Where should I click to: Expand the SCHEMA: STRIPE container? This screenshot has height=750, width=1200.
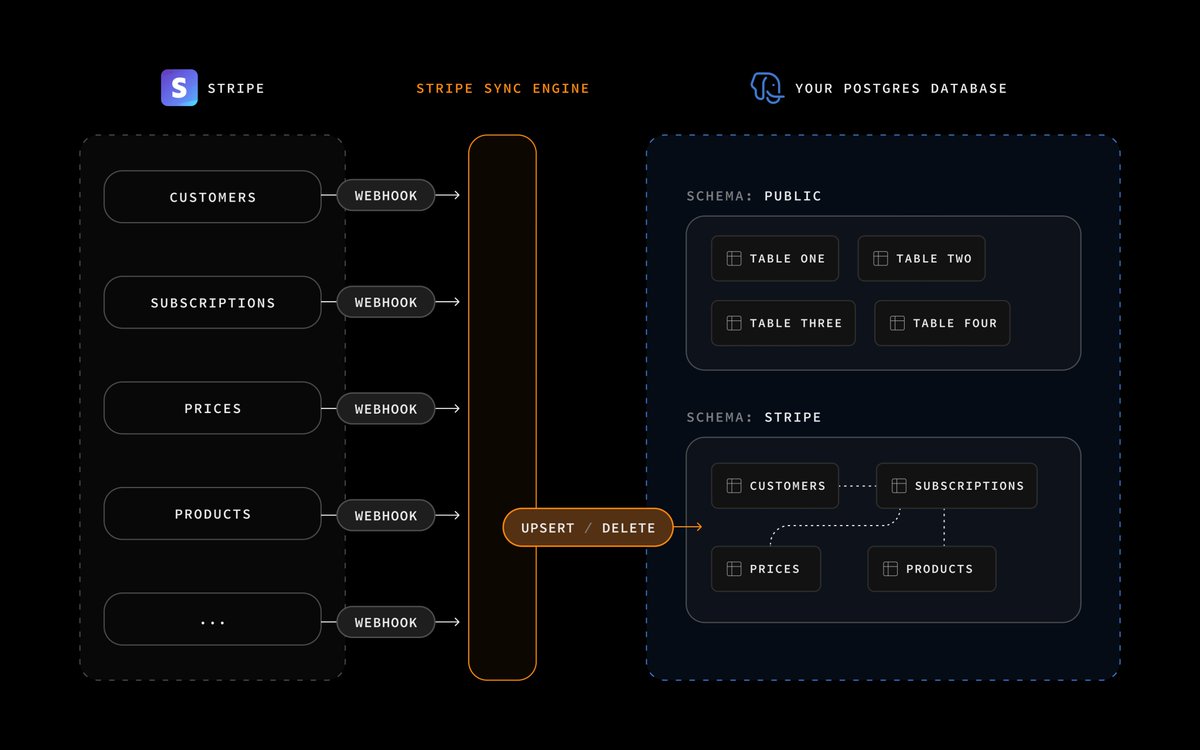[x=883, y=530]
